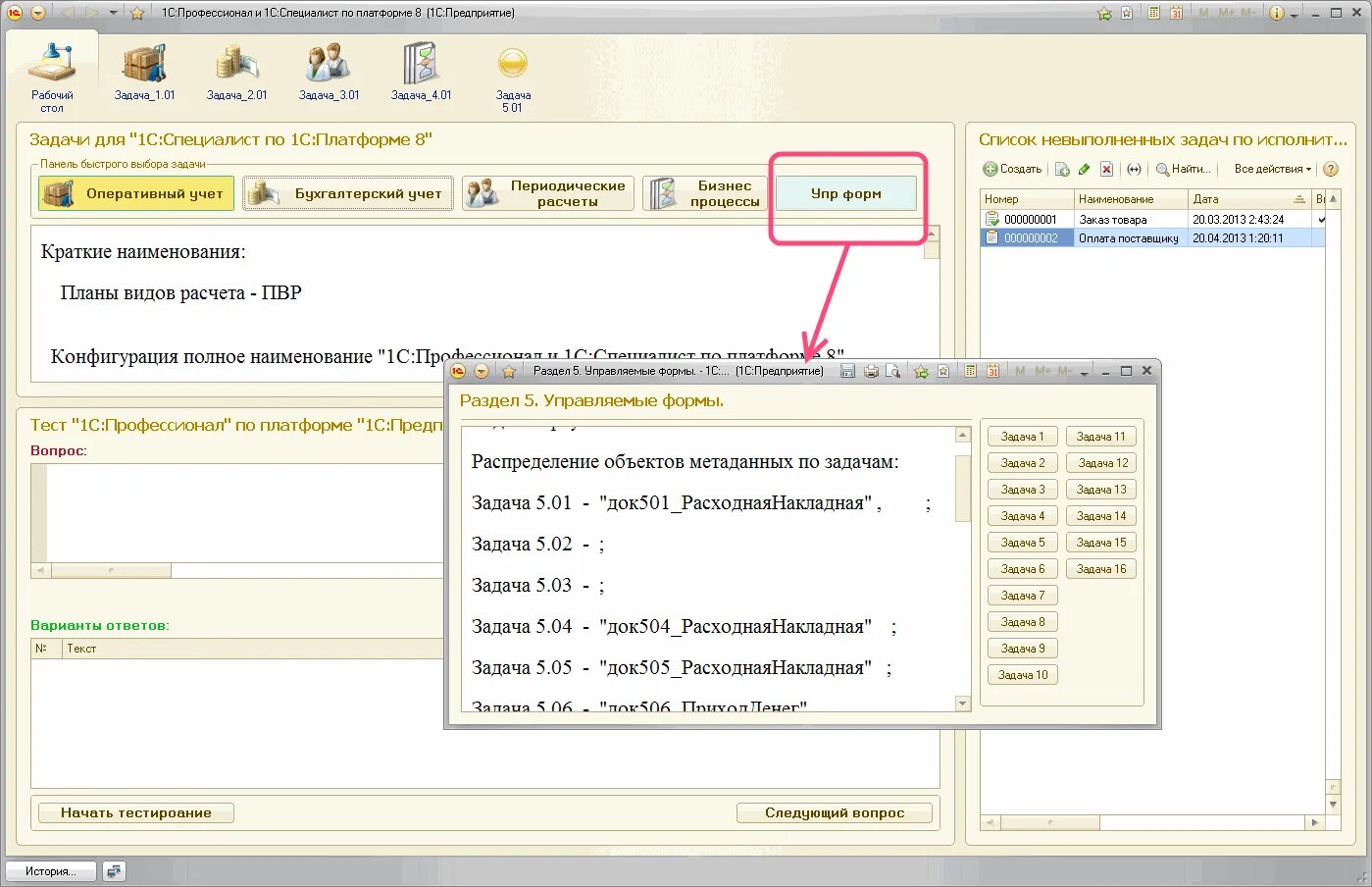Select Бухгалтерский учет quick panel button

[x=348, y=193]
